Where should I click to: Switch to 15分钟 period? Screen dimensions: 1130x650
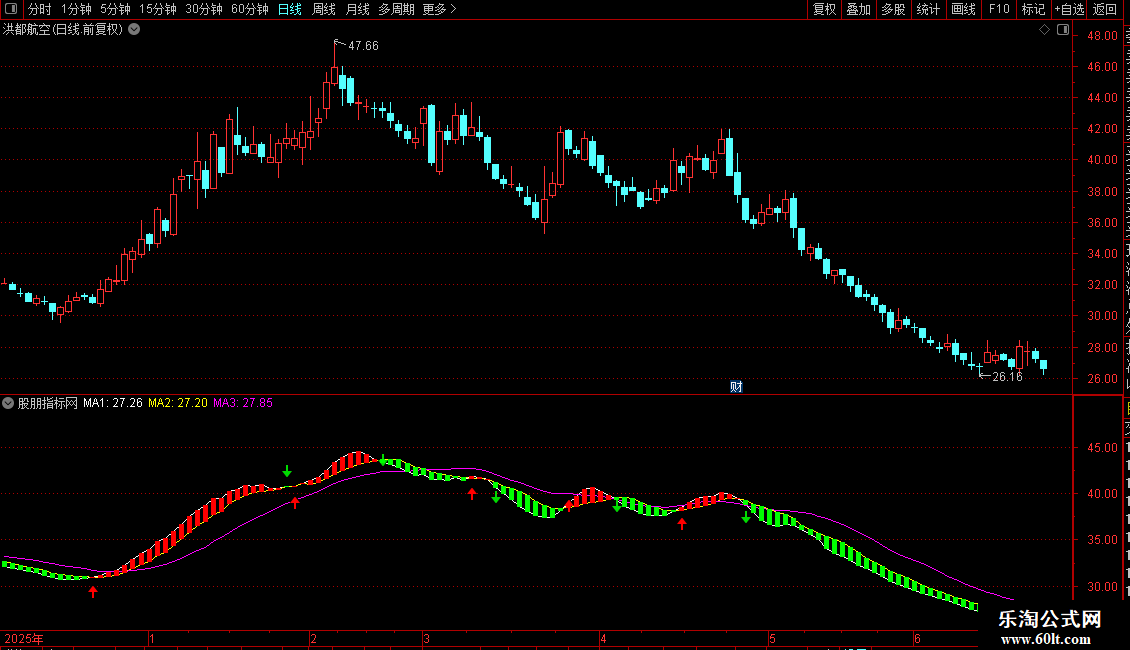(x=157, y=9)
